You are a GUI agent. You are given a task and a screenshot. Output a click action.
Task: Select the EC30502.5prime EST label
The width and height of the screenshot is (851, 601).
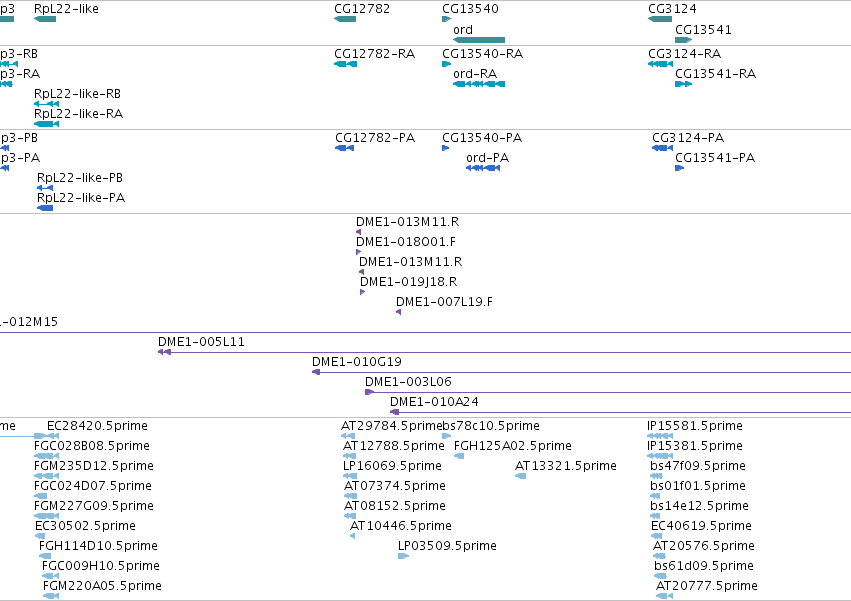[85, 526]
